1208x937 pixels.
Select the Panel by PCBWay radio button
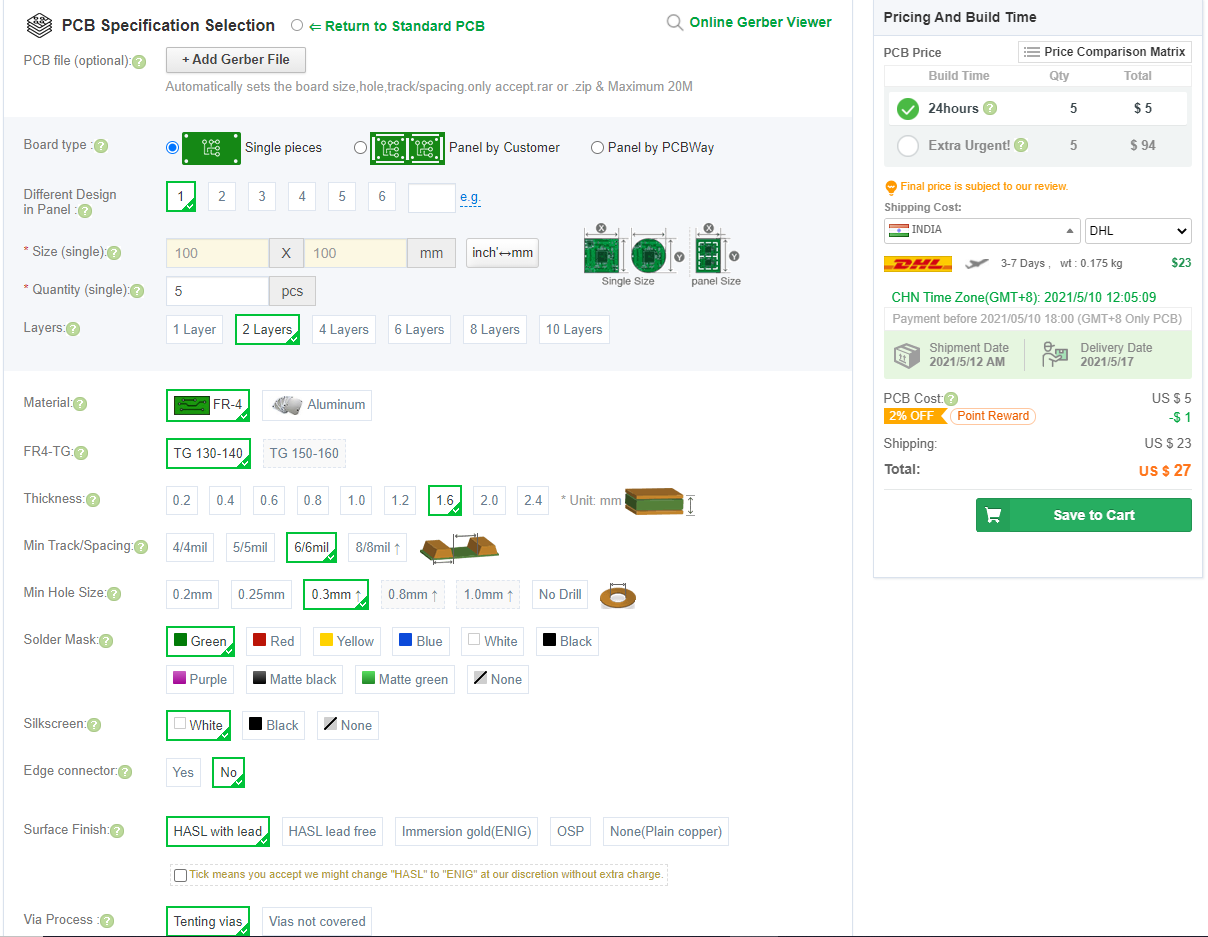click(x=598, y=148)
